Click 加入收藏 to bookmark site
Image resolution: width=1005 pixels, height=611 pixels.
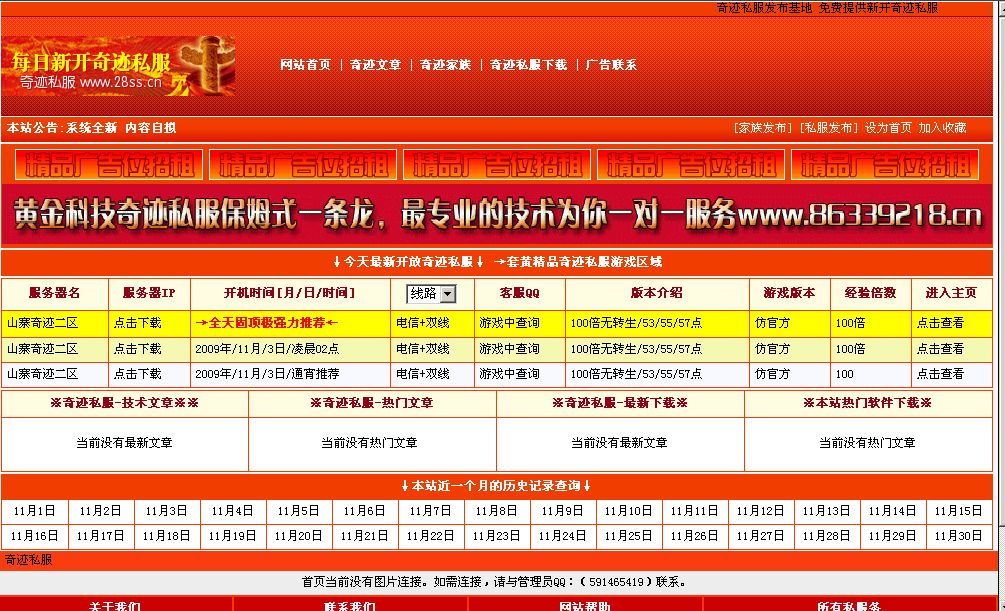942,128
